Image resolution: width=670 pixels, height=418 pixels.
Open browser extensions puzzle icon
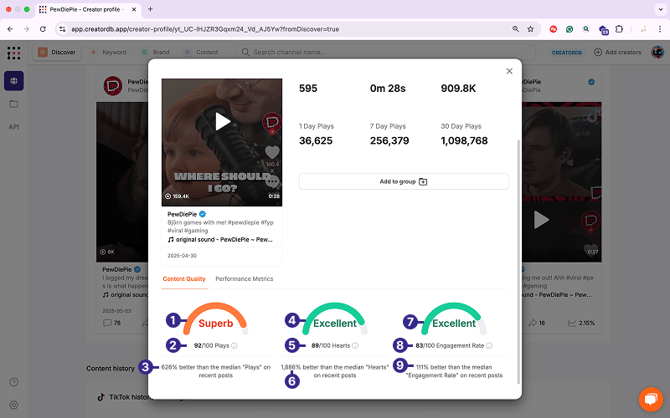pos(619,29)
